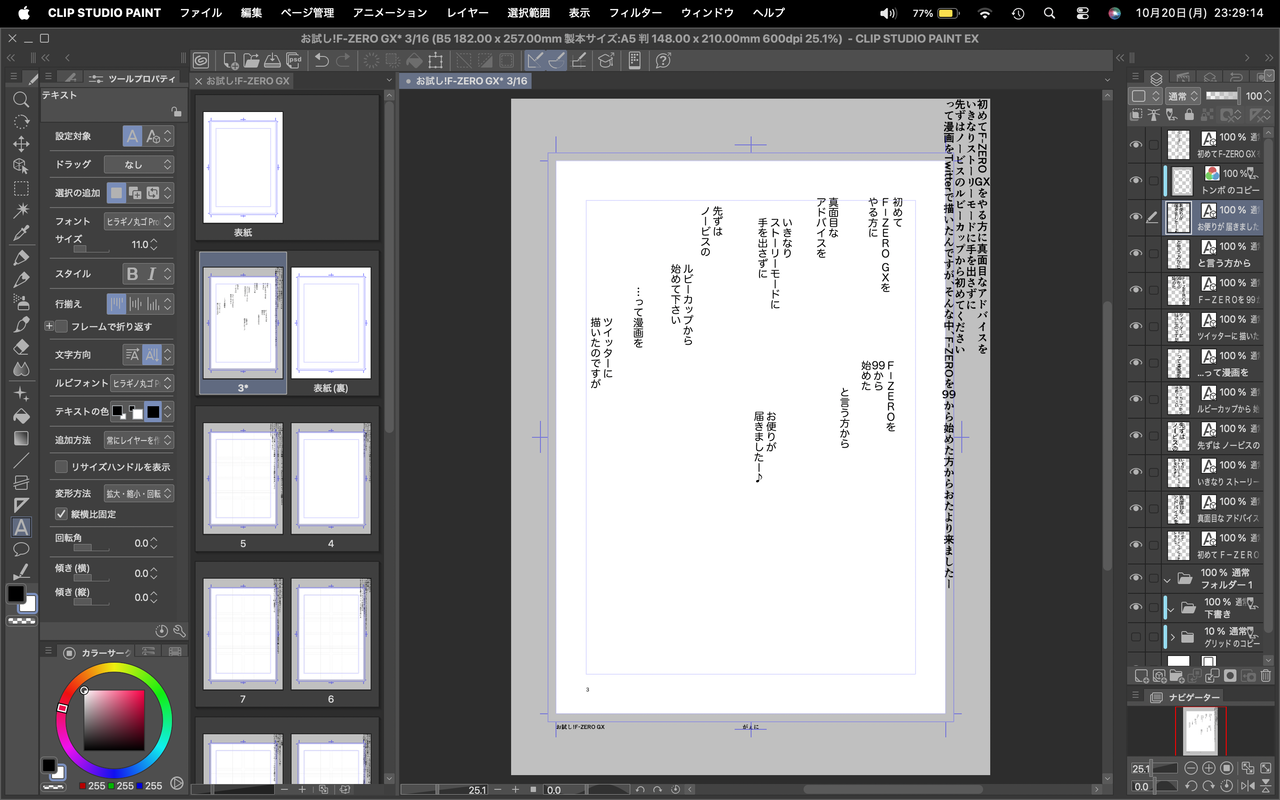Show the グリッドのコピー folder layer
1280x800 pixels.
[1136, 636]
